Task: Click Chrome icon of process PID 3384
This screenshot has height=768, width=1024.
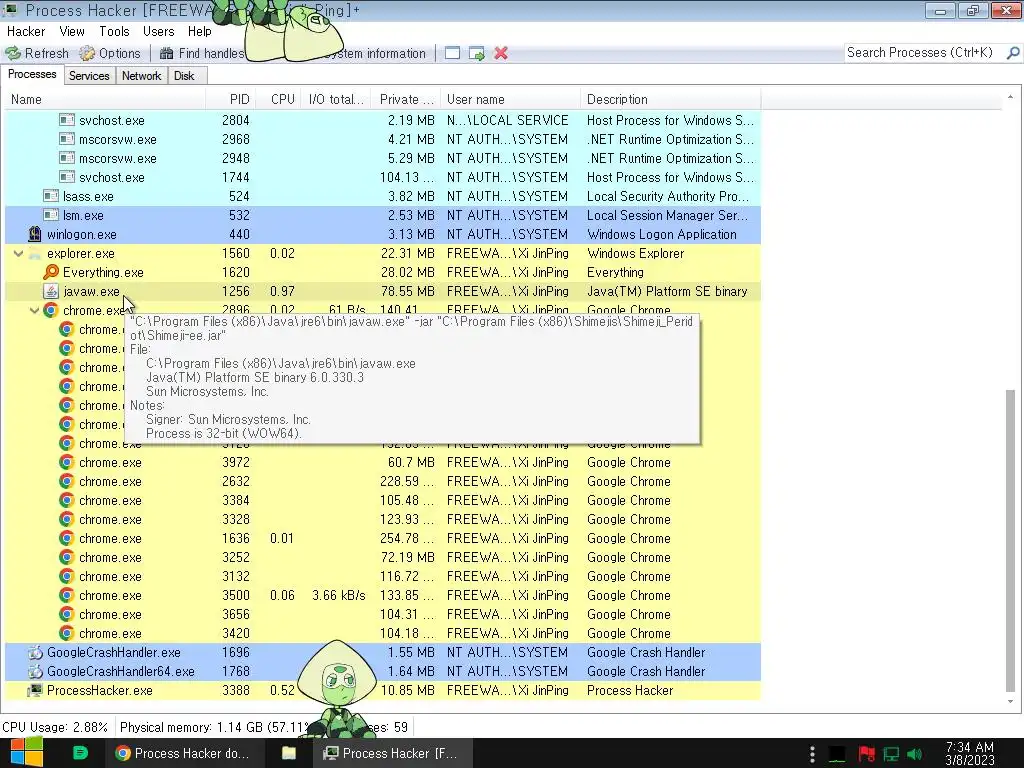Action: pos(67,500)
